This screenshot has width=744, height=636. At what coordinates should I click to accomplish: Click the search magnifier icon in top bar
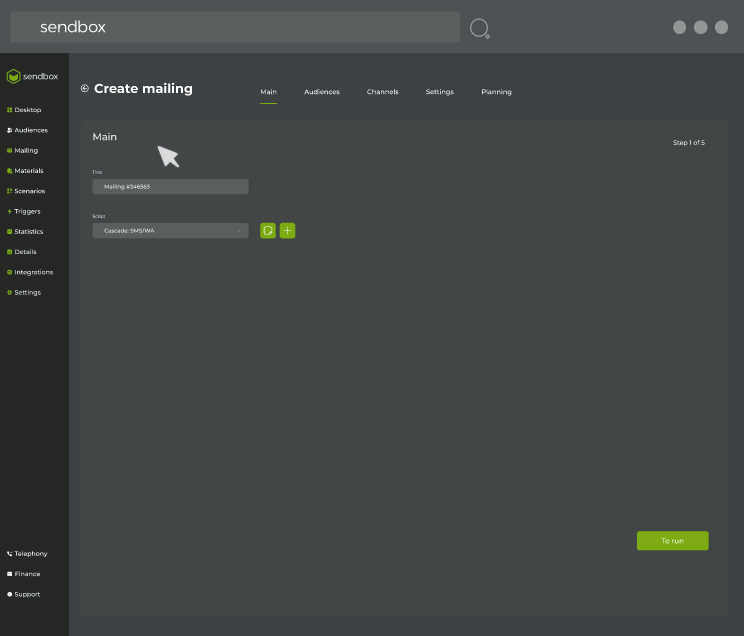tap(479, 28)
